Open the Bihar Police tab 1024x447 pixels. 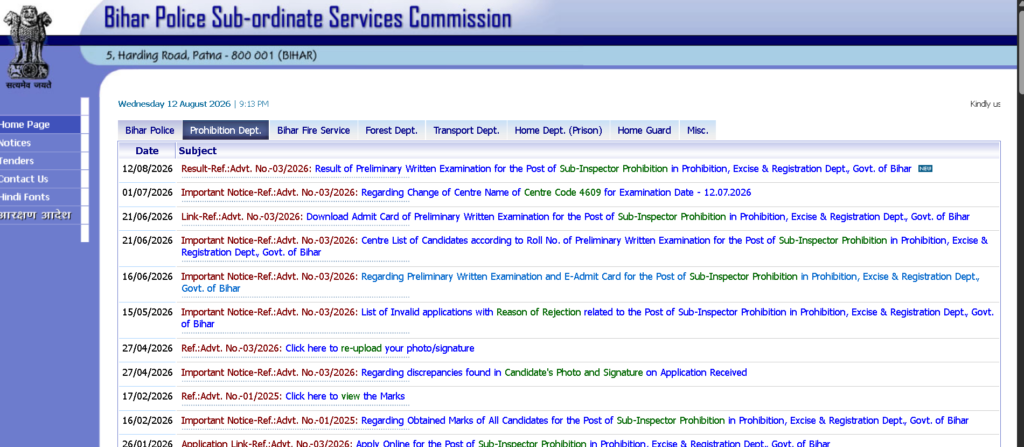tap(150, 130)
